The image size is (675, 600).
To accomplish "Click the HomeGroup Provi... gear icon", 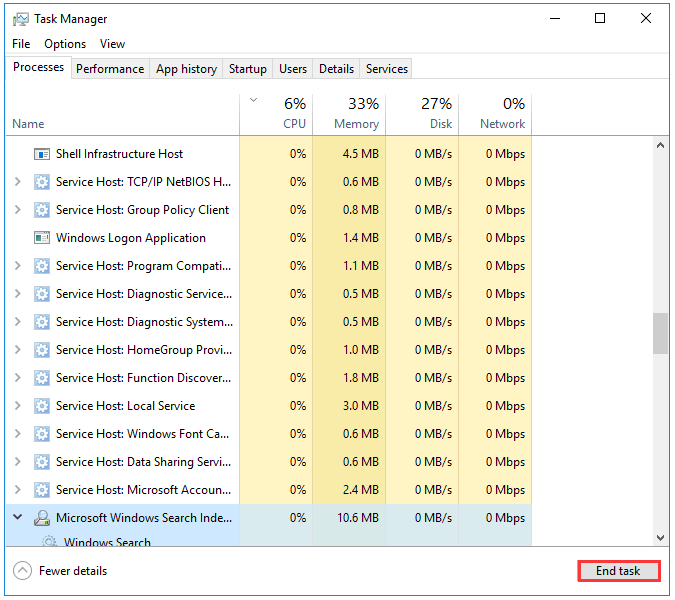I will click(x=42, y=350).
